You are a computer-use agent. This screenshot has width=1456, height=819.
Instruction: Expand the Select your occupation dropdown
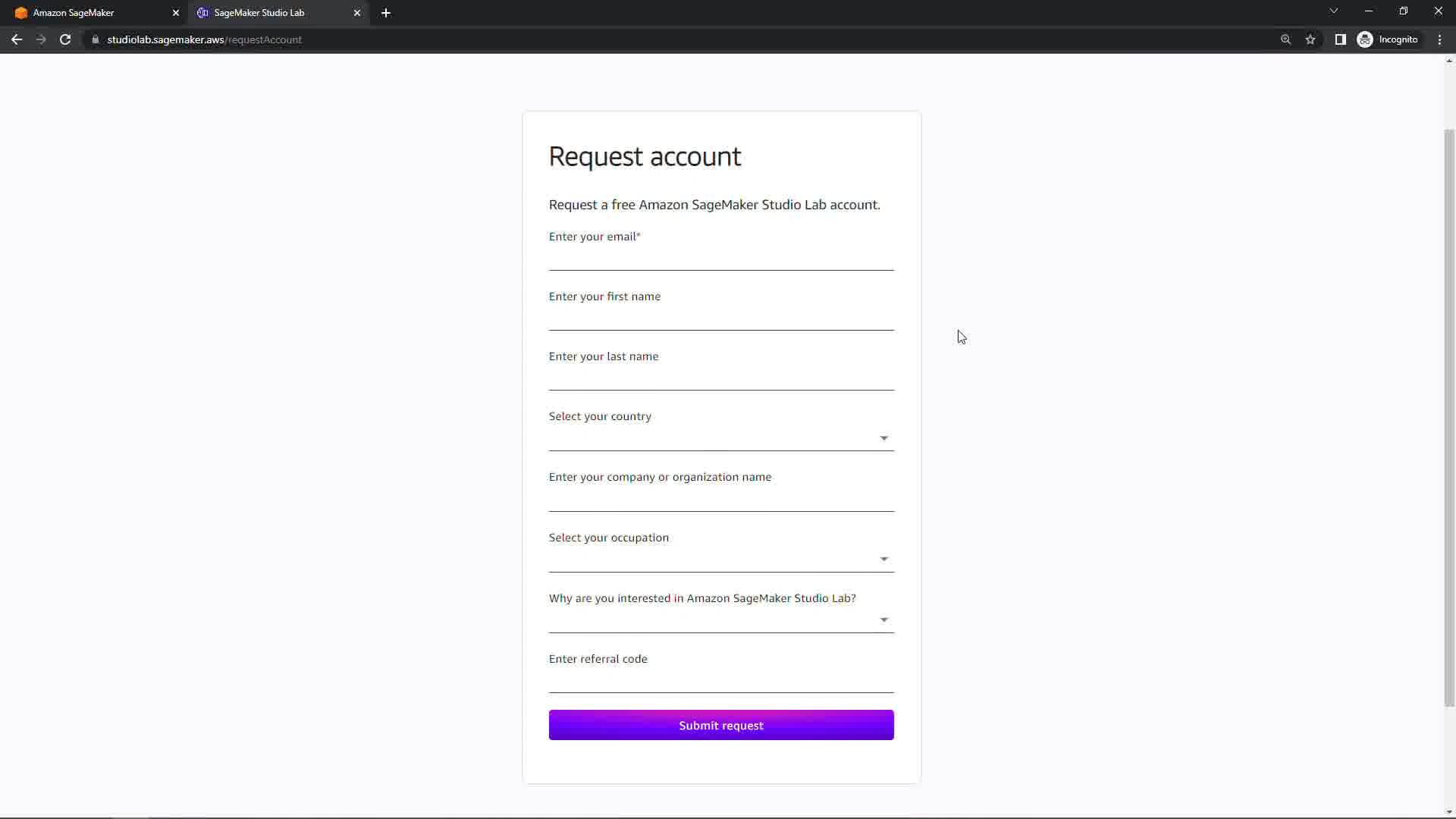720,560
